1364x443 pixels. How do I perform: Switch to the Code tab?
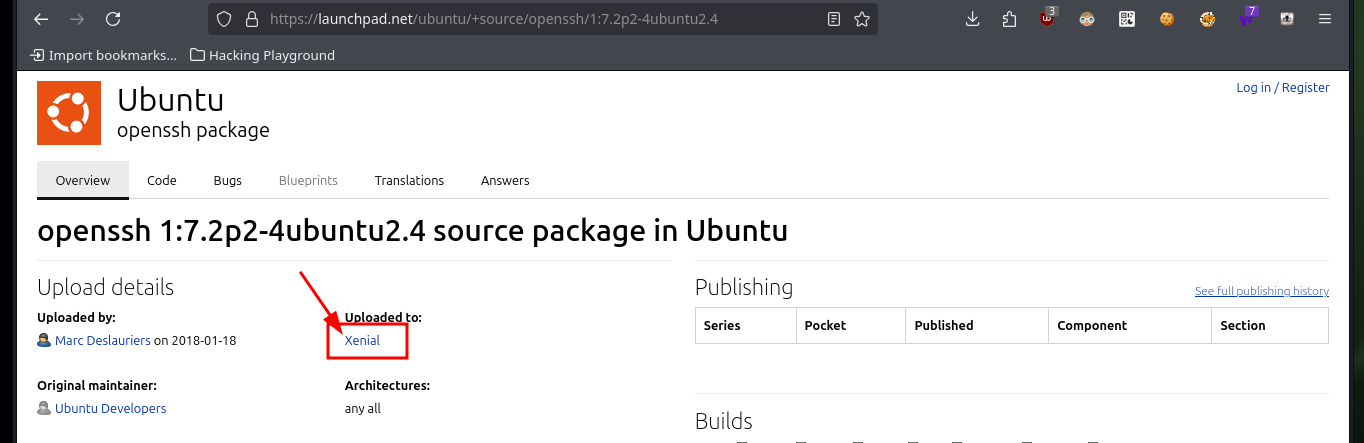[162, 180]
